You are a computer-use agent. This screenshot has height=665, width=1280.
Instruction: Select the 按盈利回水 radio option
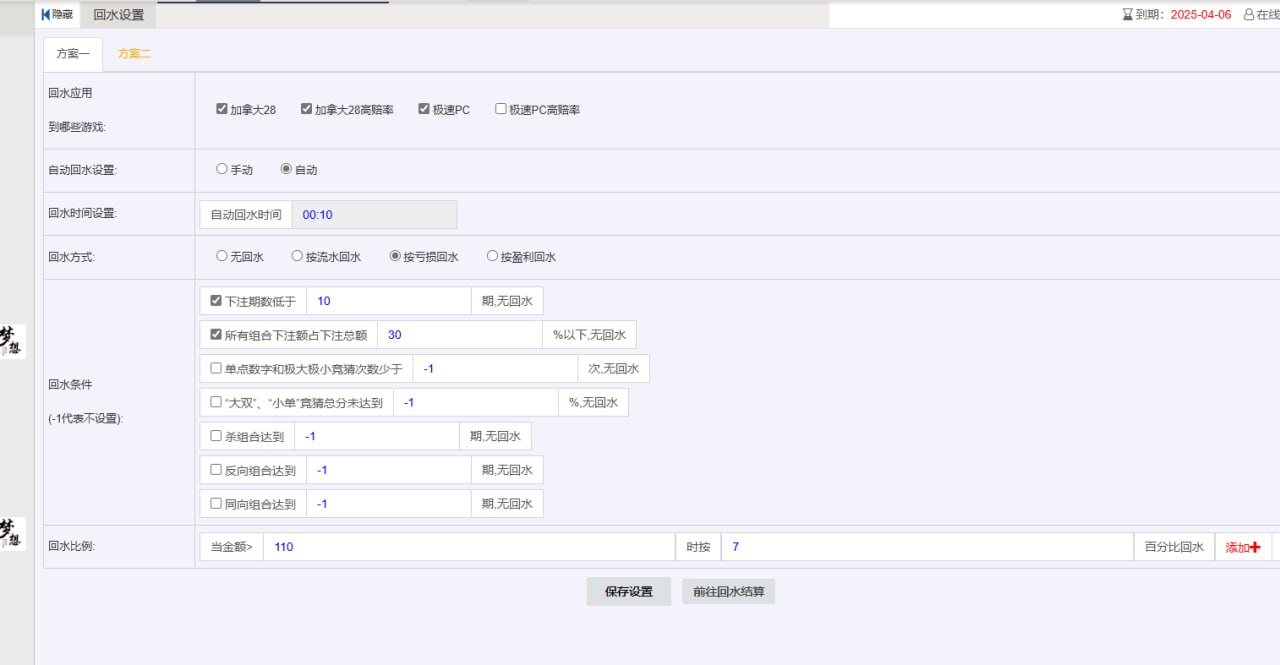click(492, 256)
